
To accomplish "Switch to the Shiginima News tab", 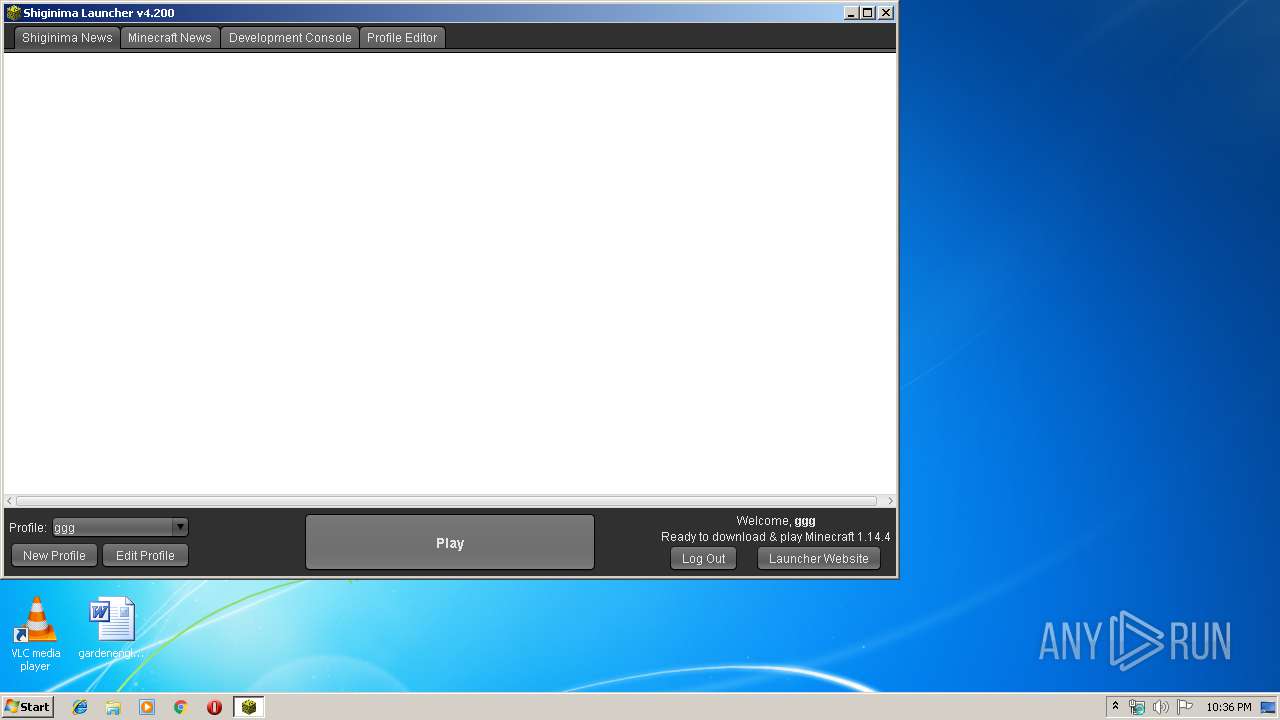I will [67, 38].
